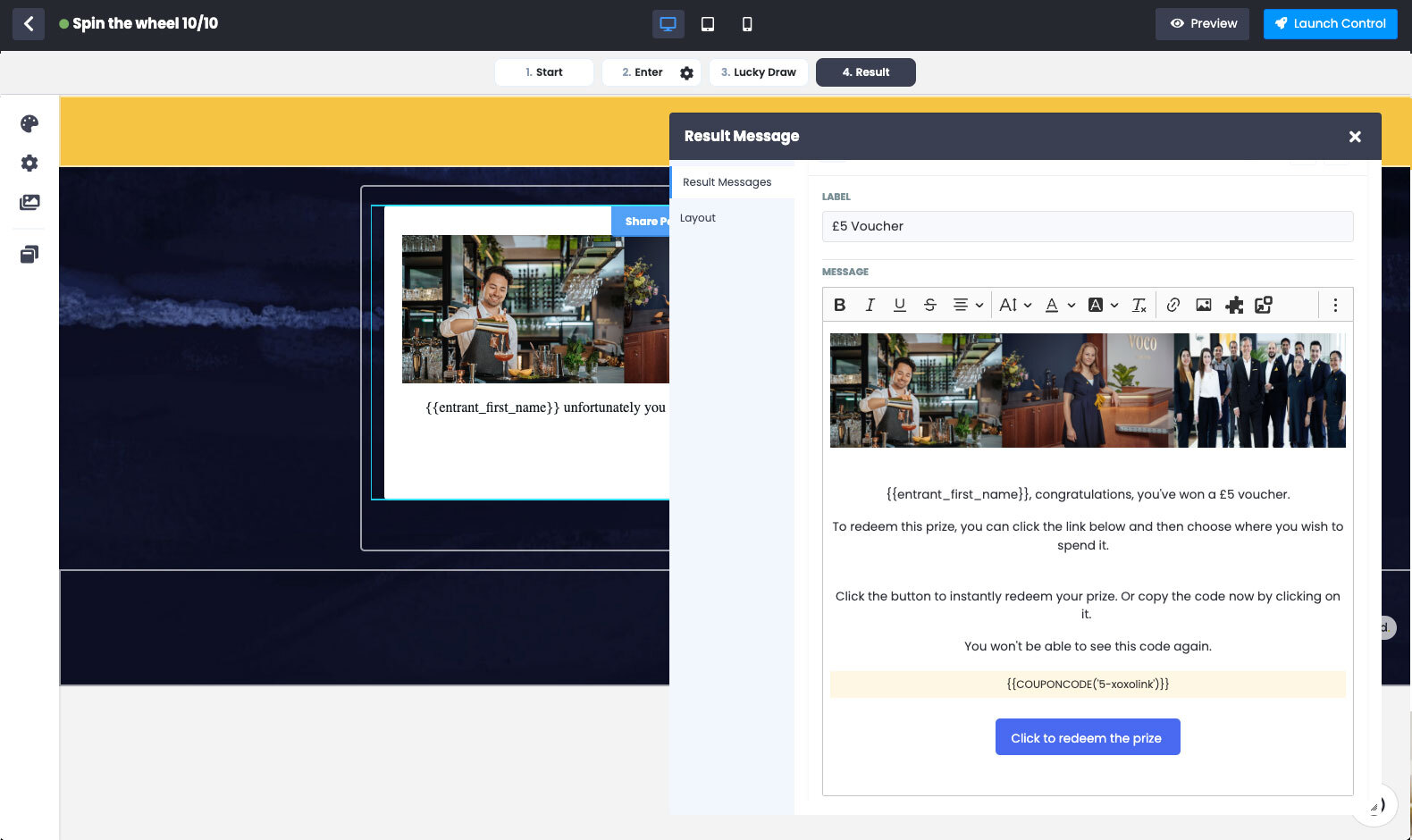Clear text formatting
1412x840 pixels.
pos(1139,305)
